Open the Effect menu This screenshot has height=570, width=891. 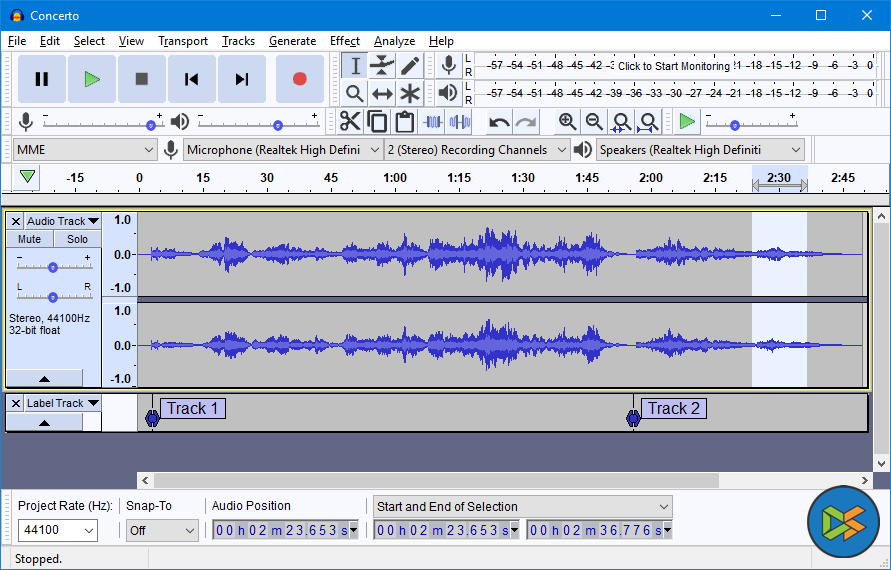344,41
